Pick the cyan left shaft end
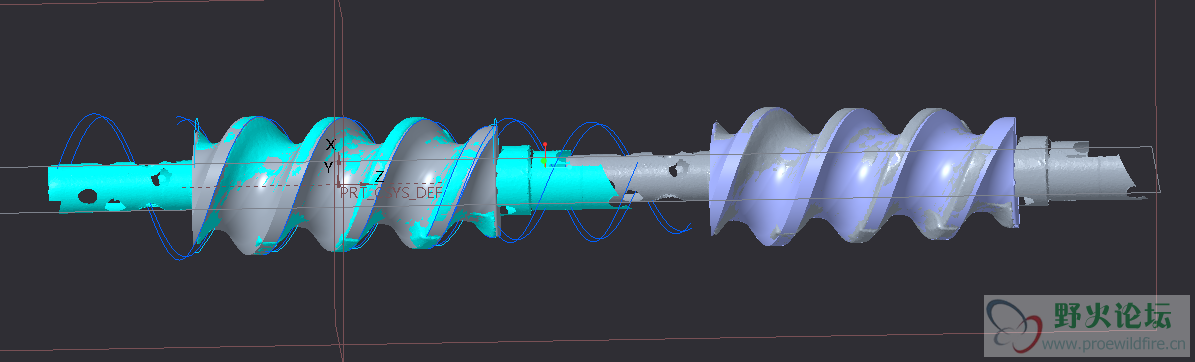This screenshot has height=362, width=1195. 118,187
